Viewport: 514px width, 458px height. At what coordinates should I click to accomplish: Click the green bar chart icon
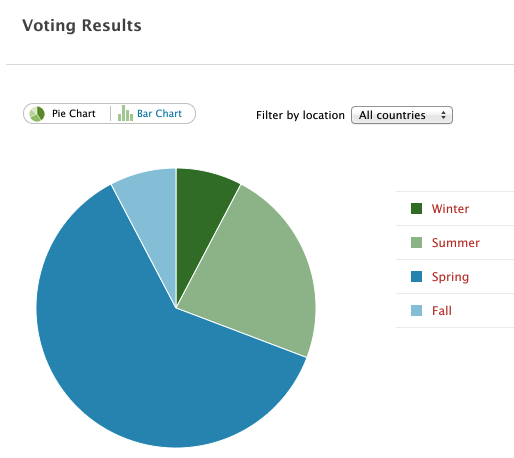coord(125,113)
